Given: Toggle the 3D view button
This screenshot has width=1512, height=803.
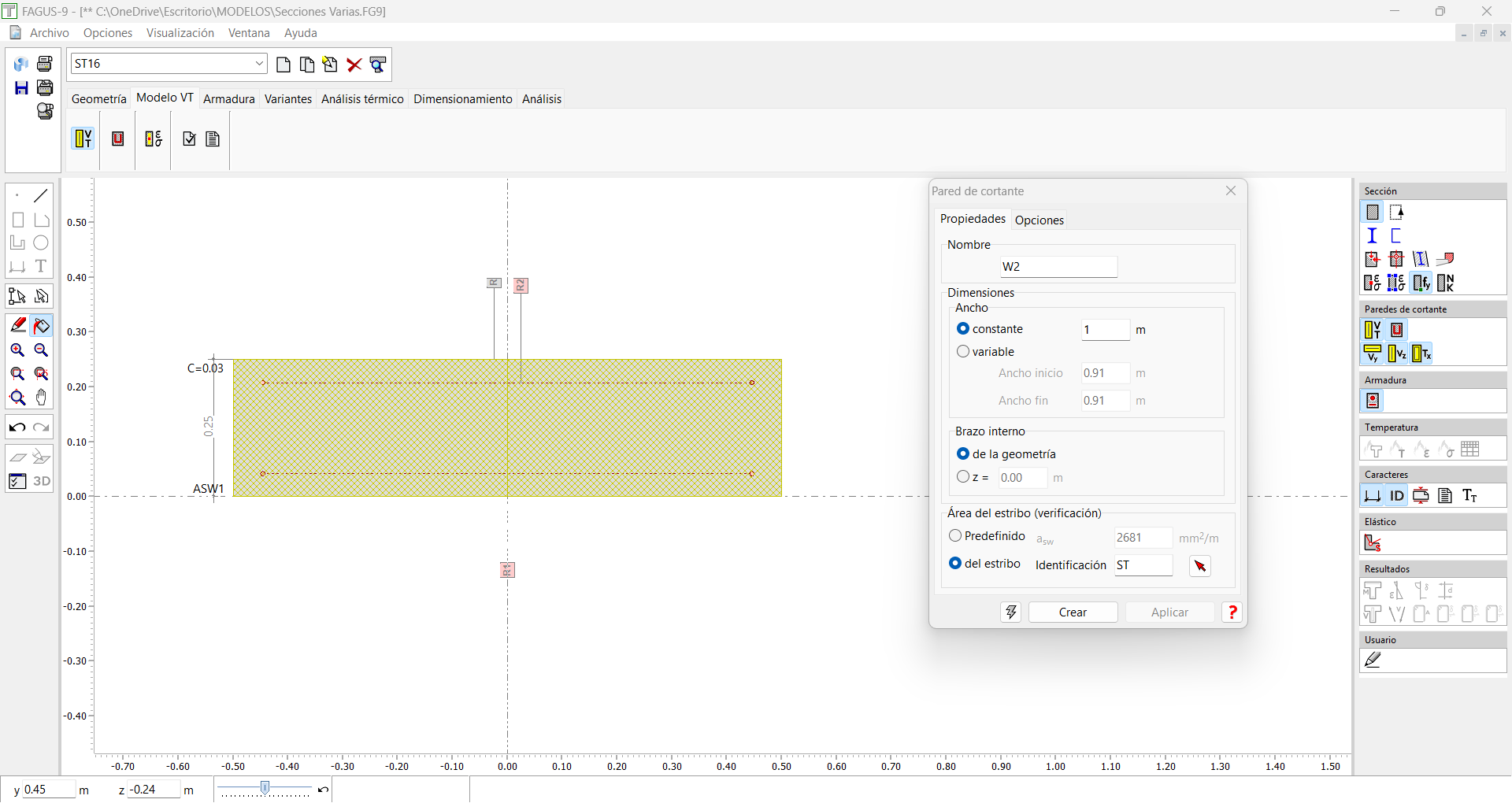Looking at the screenshot, I should click(42, 481).
